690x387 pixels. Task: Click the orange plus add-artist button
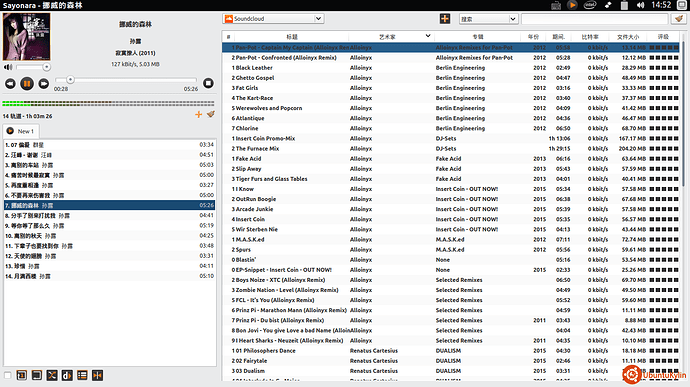pyautogui.click(x=445, y=18)
